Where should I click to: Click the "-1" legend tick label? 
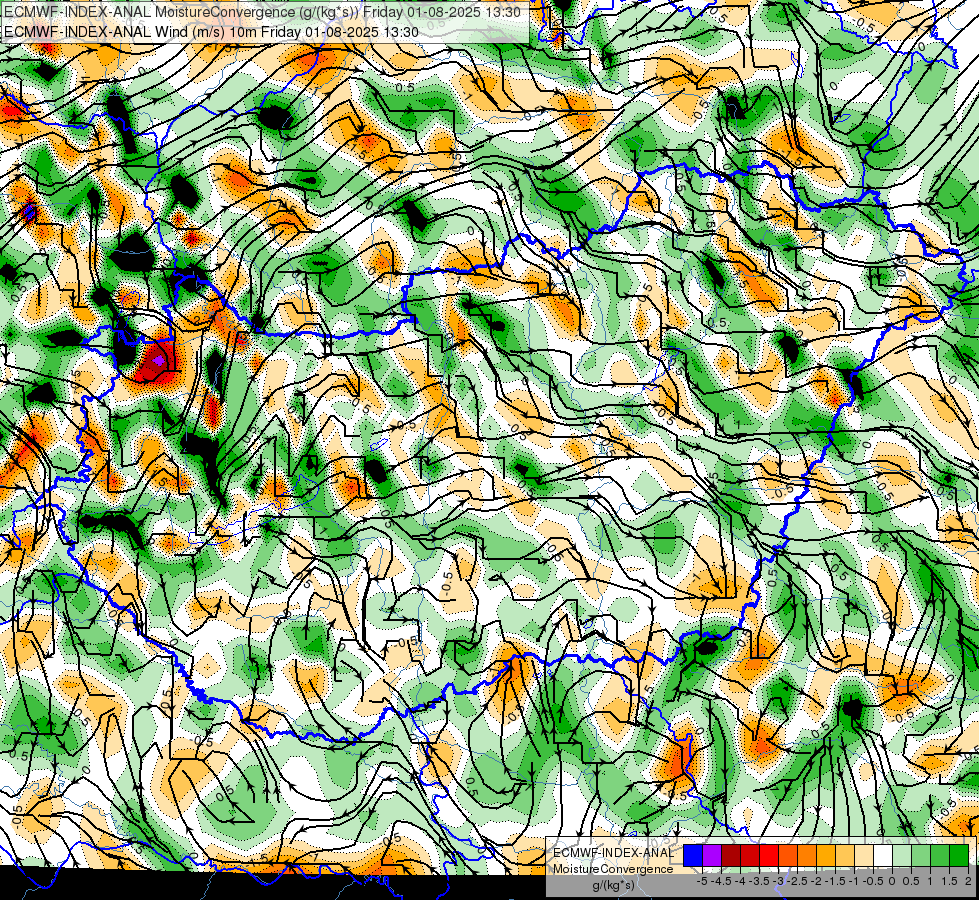click(854, 881)
